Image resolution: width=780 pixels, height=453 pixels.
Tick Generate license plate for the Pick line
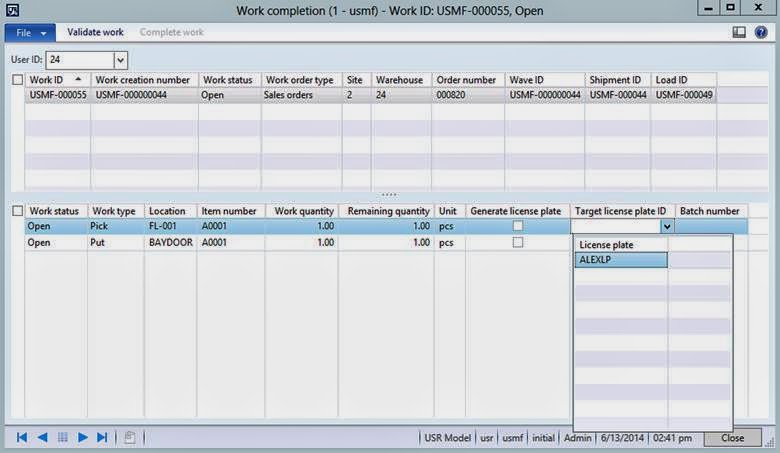tap(518, 226)
